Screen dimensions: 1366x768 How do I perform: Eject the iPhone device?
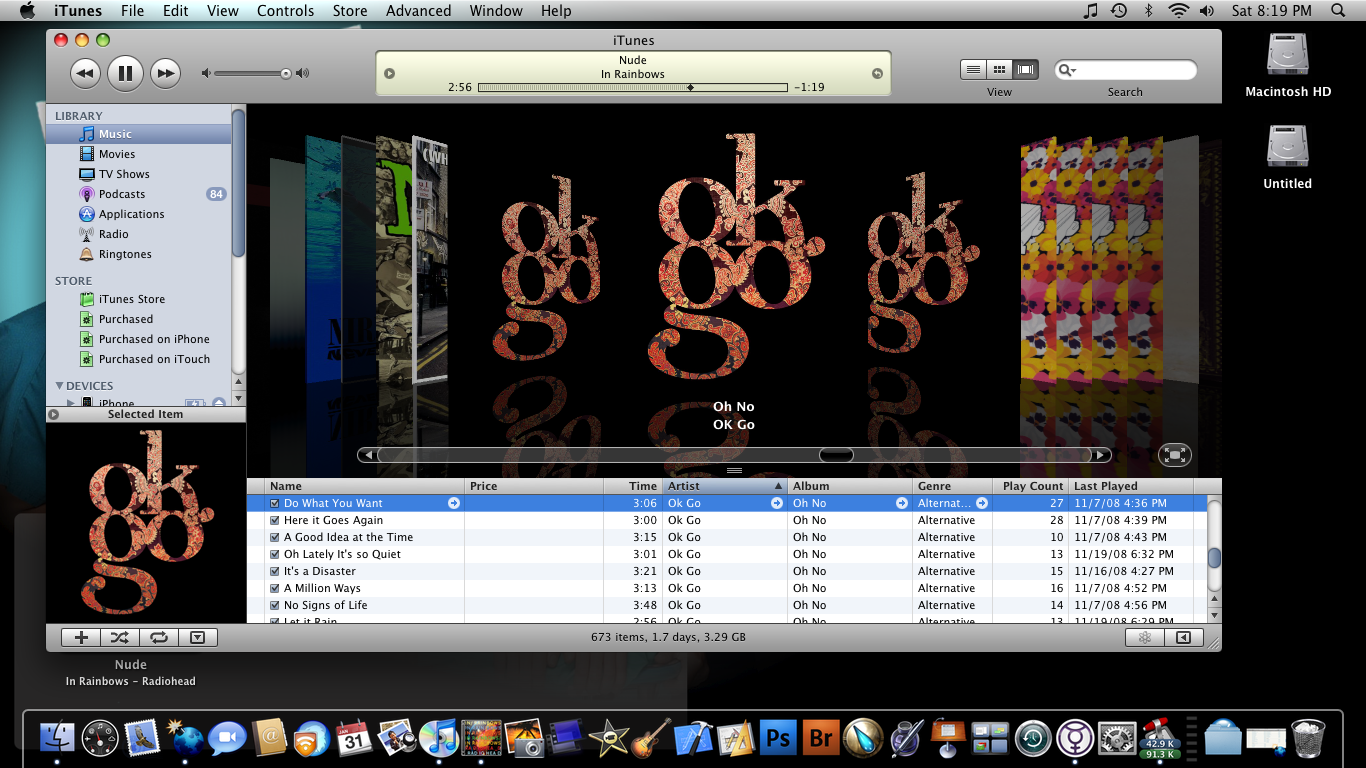pos(219,403)
